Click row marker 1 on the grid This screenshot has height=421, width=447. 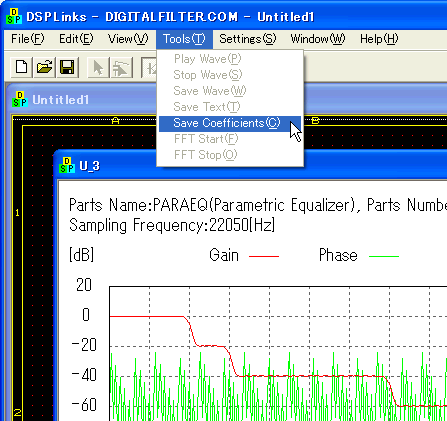tap(17, 213)
